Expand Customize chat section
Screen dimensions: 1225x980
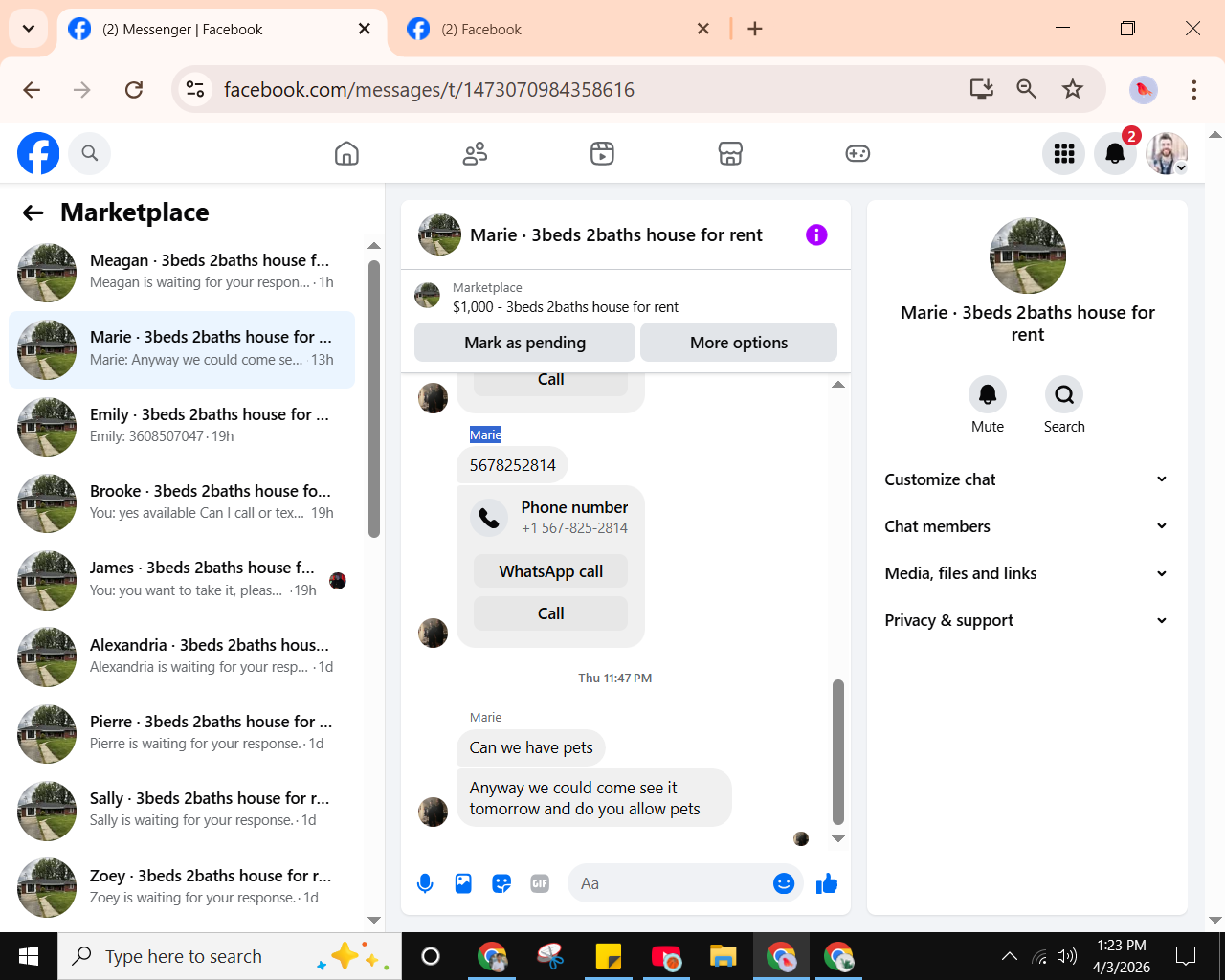point(1027,479)
